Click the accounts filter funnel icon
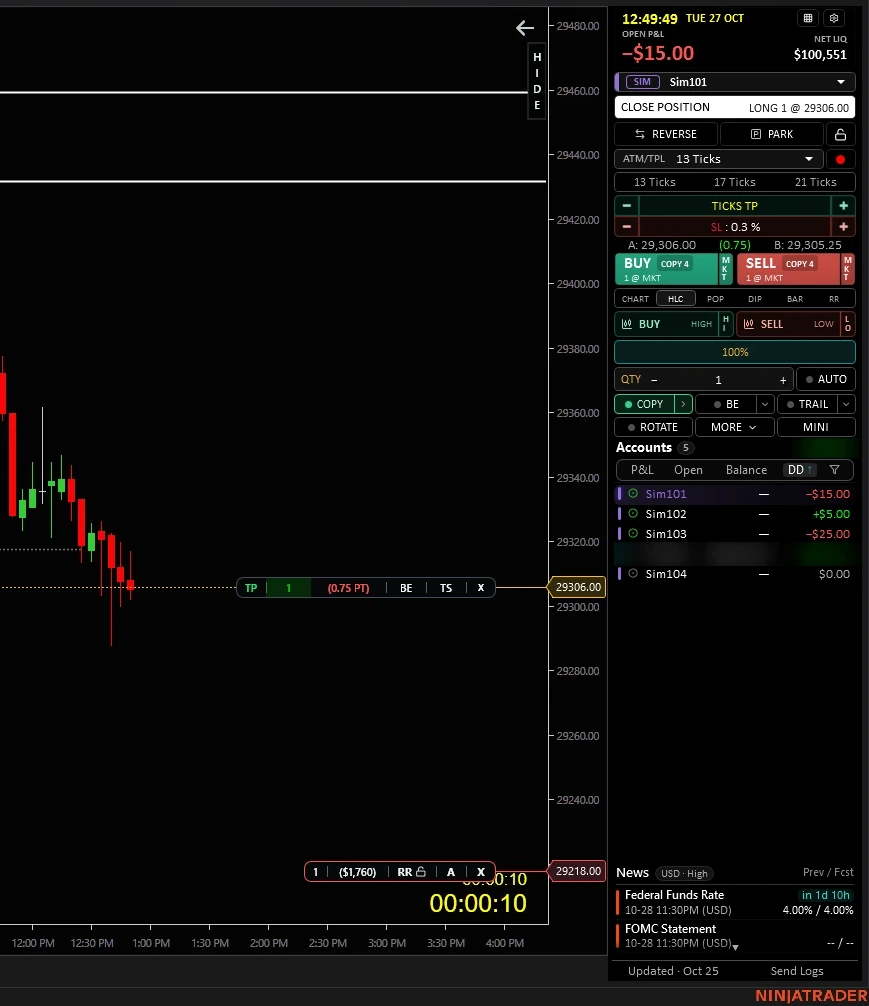The height and width of the screenshot is (1006, 869). (834, 470)
